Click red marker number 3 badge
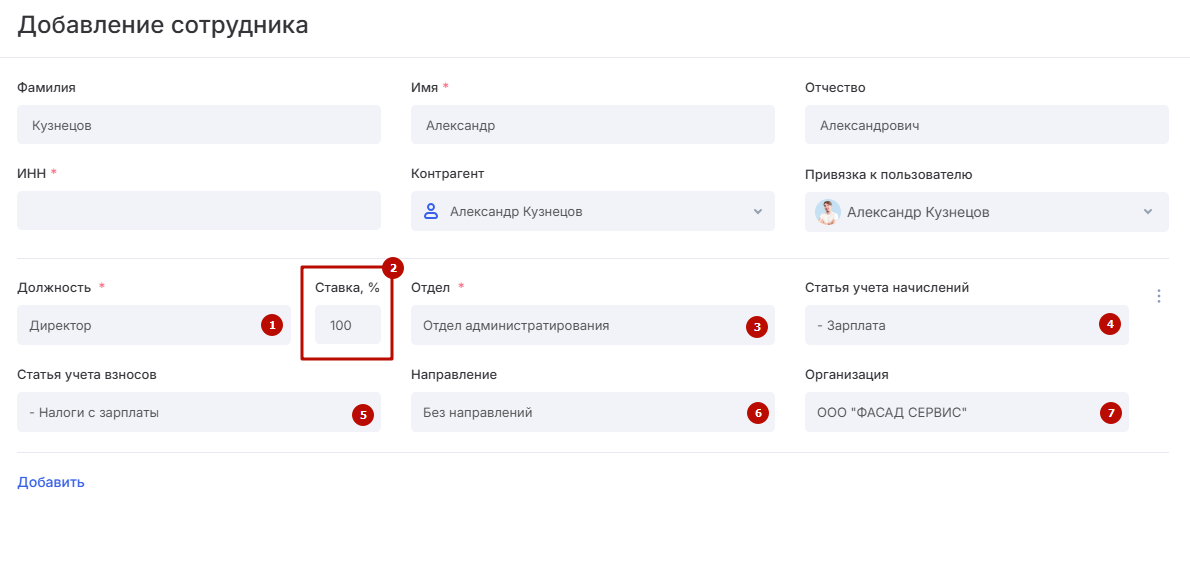The height and width of the screenshot is (583, 1190). pos(757,325)
